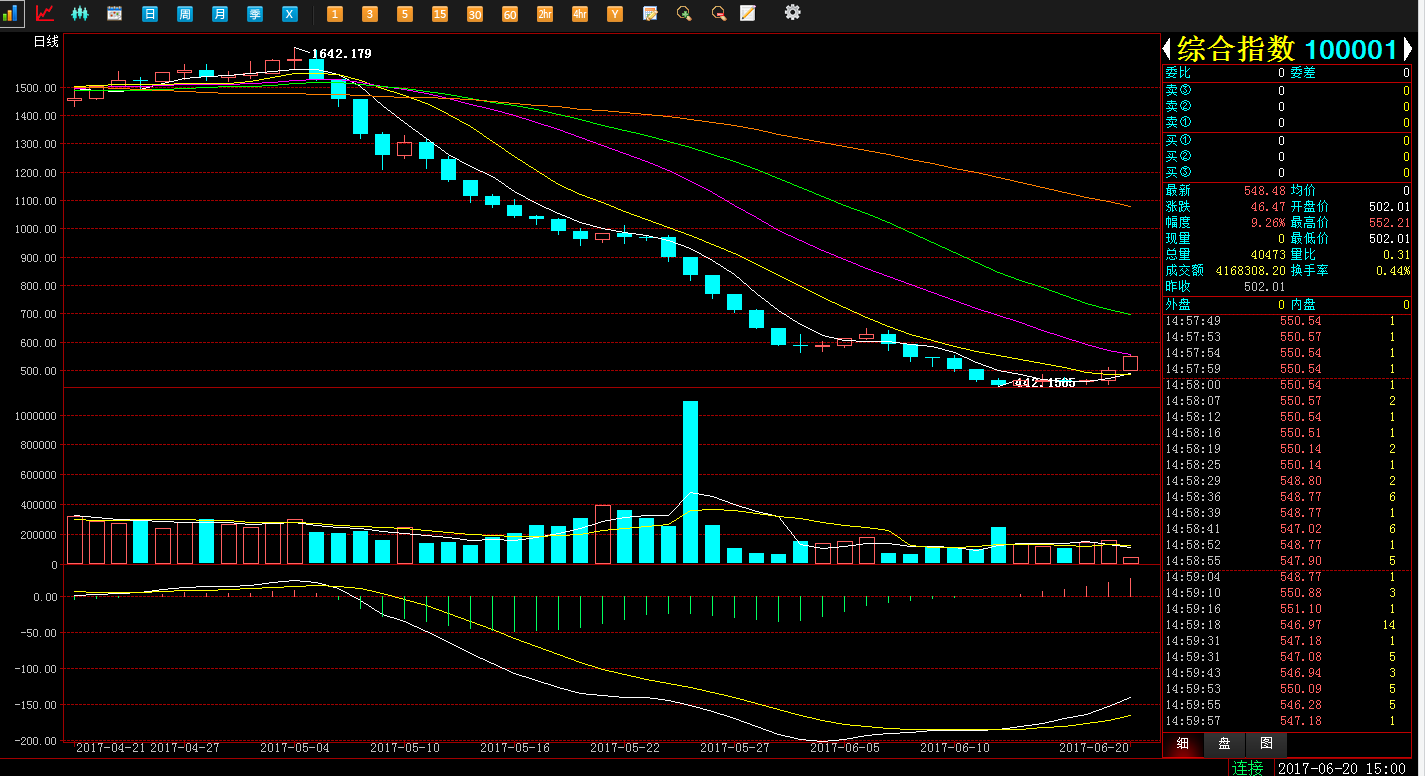The height and width of the screenshot is (776, 1425).
Task: Open the notepad pencil icon
Action: (x=748, y=14)
